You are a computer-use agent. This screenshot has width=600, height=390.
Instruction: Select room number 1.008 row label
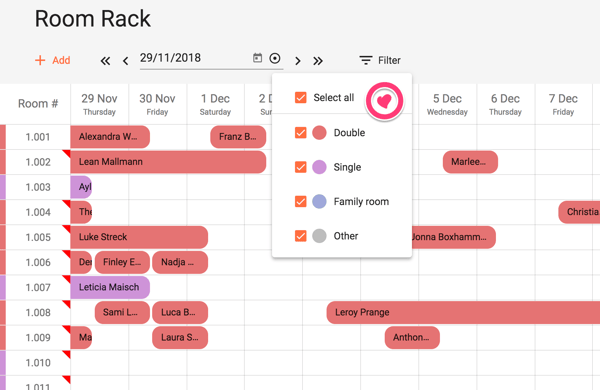coord(38,313)
